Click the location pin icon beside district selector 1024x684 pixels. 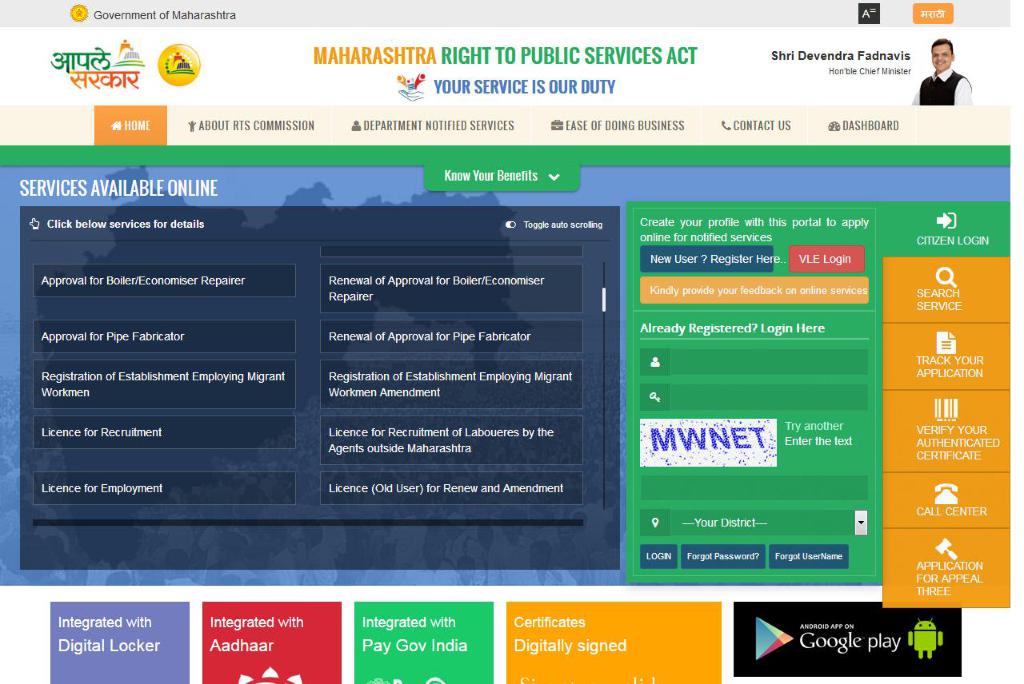pyautogui.click(x=654, y=522)
